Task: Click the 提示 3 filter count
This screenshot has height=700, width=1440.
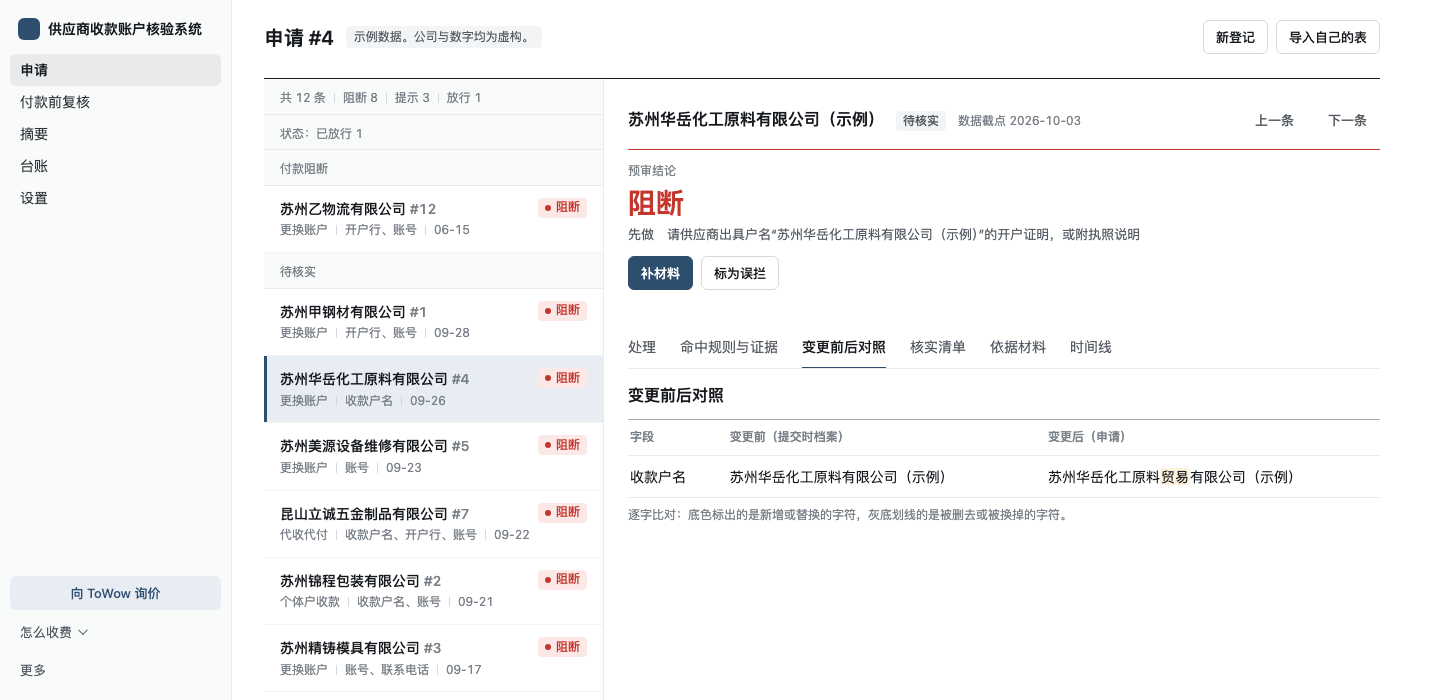Action: click(412, 98)
